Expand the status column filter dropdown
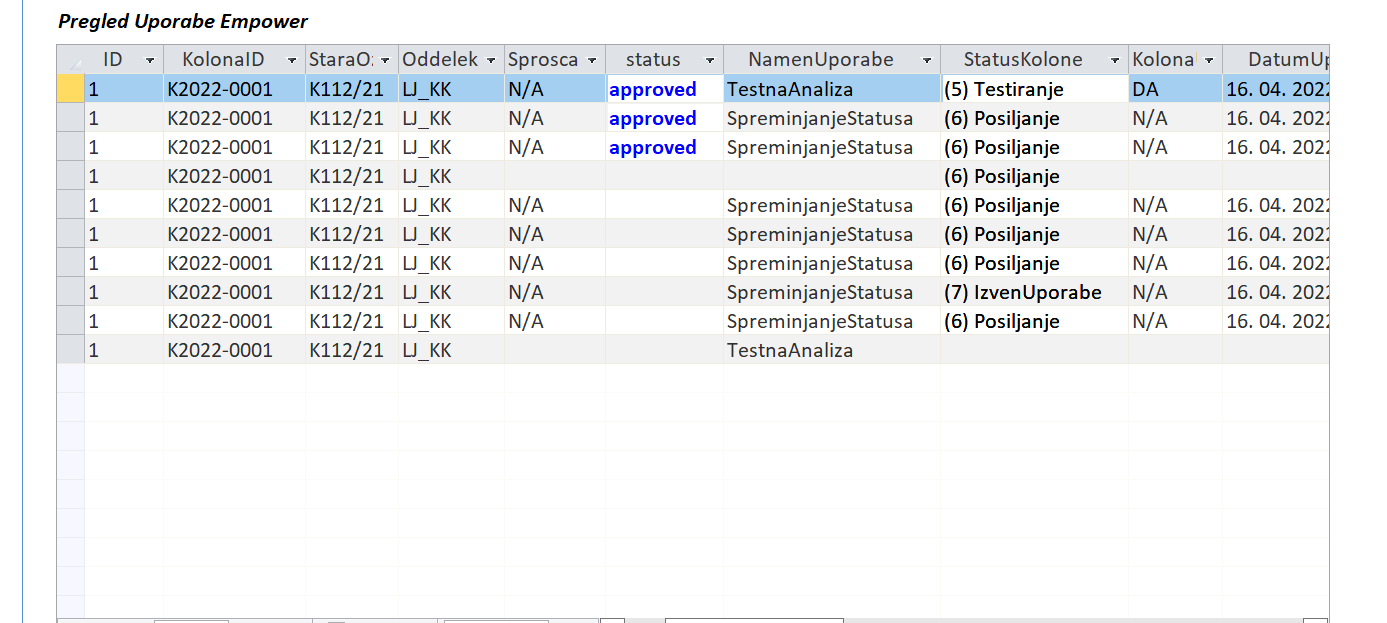This screenshot has width=1387, height=623. (710, 60)
